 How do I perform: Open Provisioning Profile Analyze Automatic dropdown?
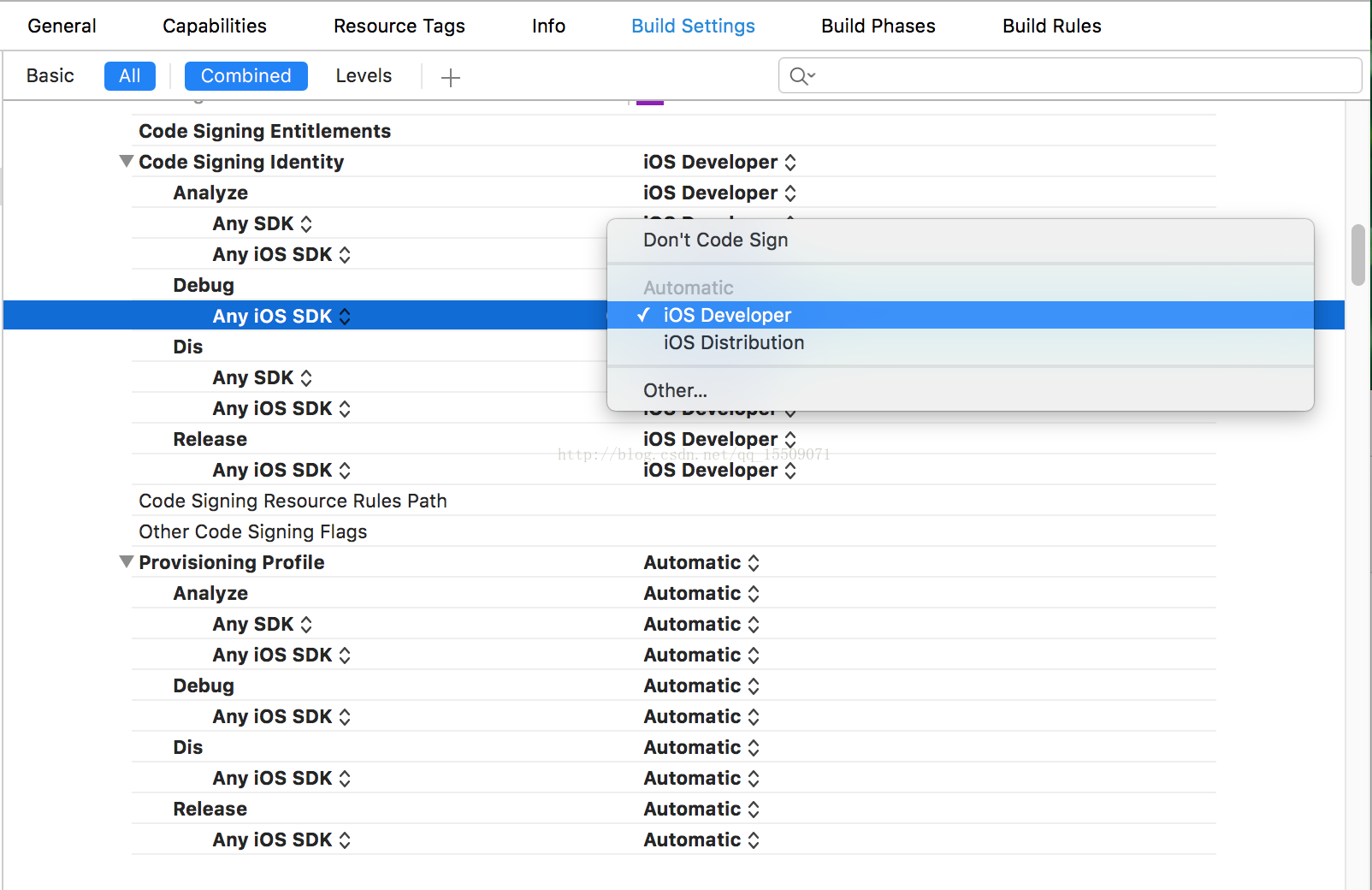click(x=701, y=593)
